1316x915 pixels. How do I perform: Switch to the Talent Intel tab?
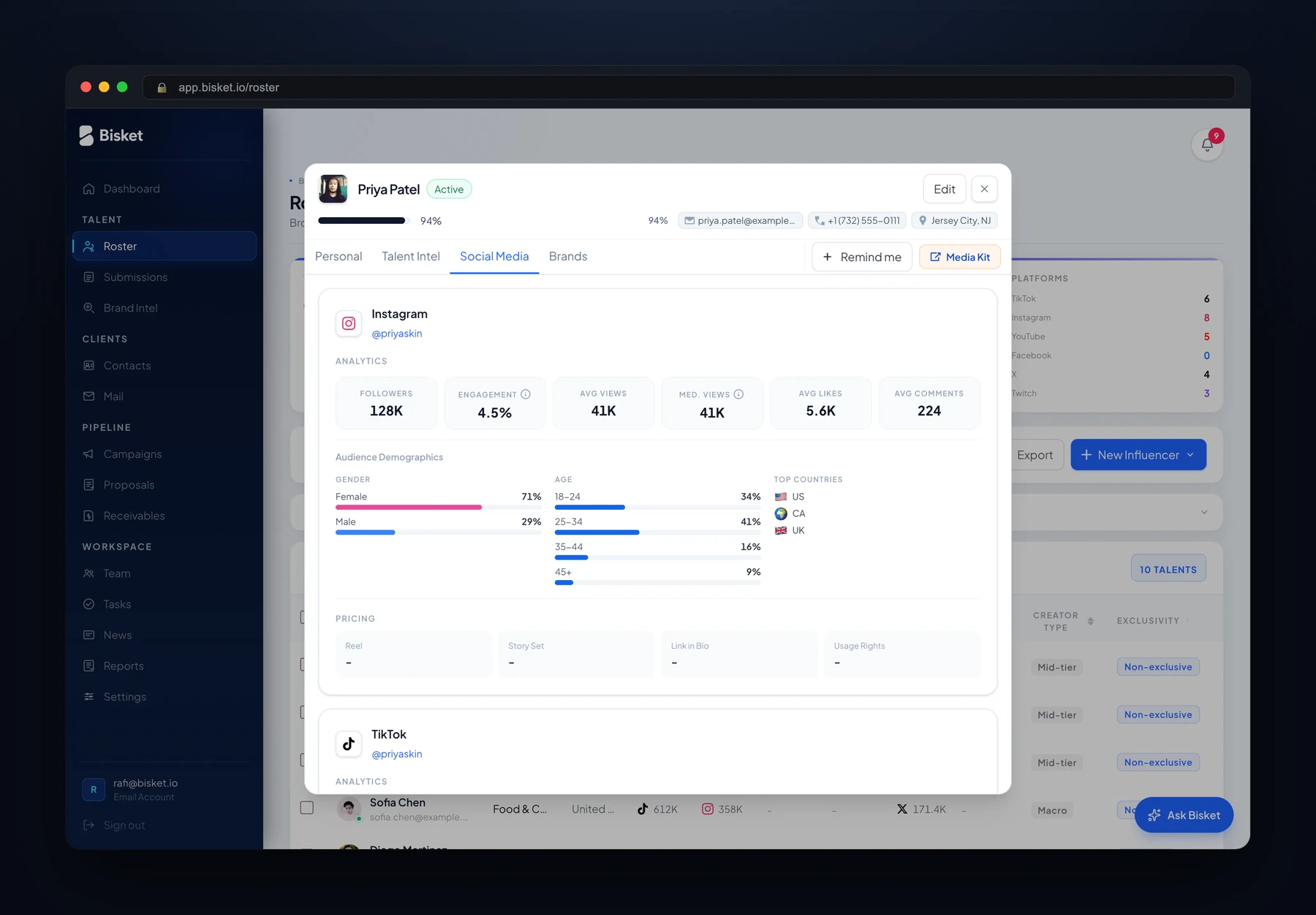pos(411,257)
